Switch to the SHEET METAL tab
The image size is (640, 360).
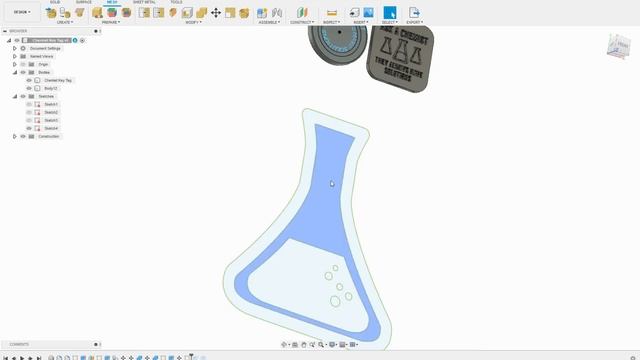[x=144, y=2]
